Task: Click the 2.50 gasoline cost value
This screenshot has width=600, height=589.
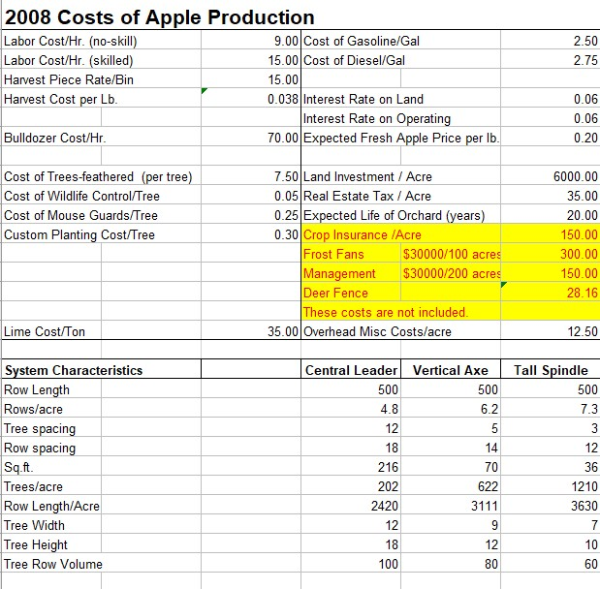Action: click(x=585, y=41)
